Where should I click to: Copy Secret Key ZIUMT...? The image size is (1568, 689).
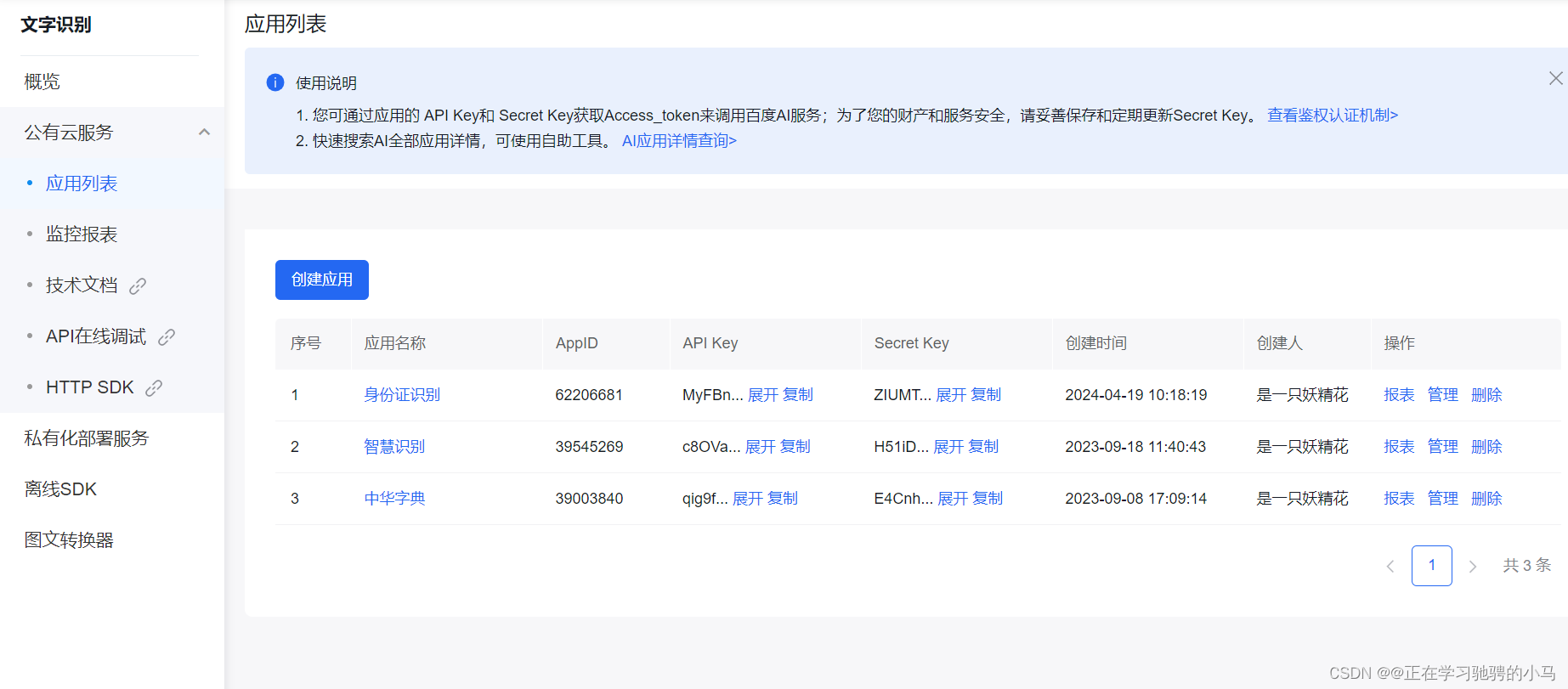coord(986,395)
